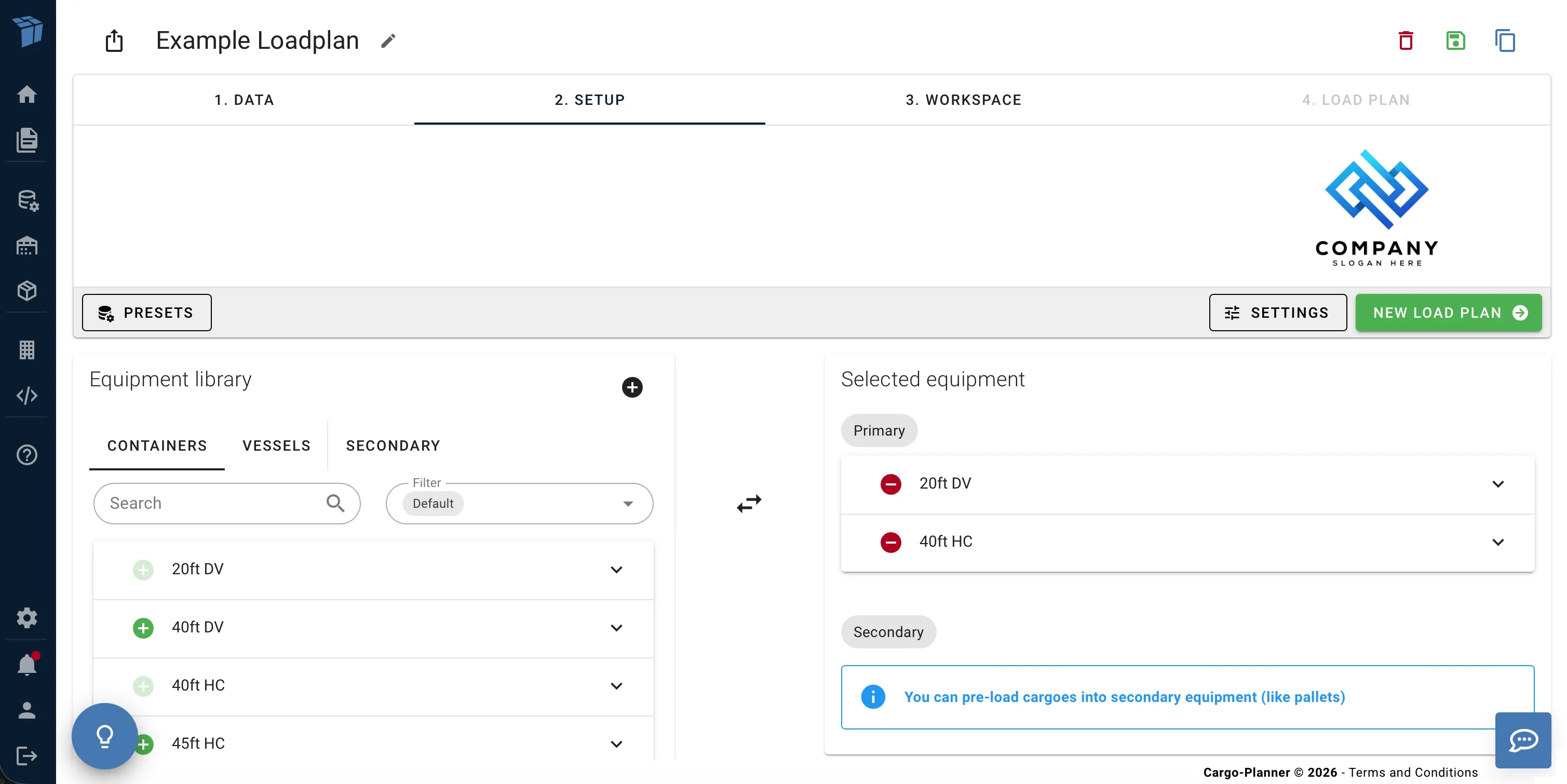Viewport: 1567px width, 784px height.
Task: Remove 40ft HC from selected equipment
Action: tap(890, 542)
